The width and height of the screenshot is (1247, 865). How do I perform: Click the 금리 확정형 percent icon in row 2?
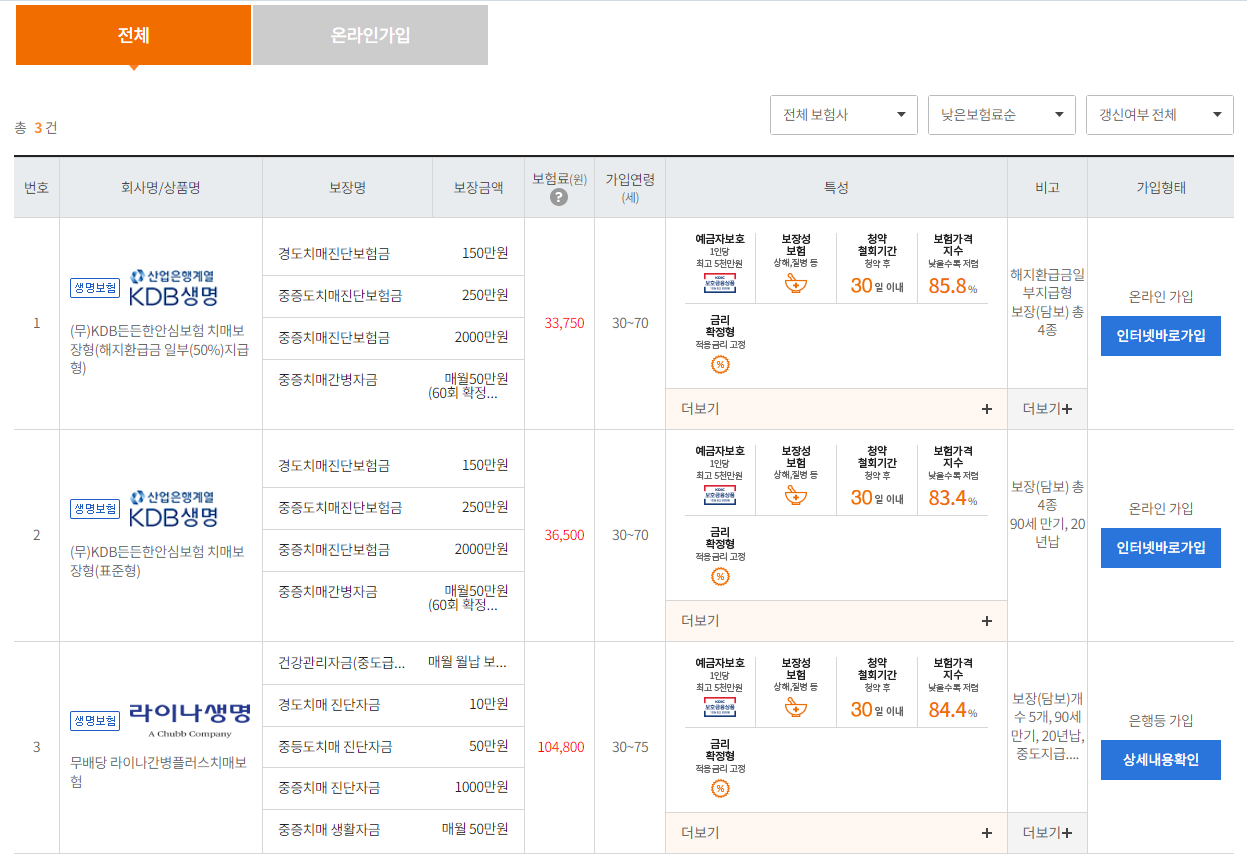coord(720,576)
